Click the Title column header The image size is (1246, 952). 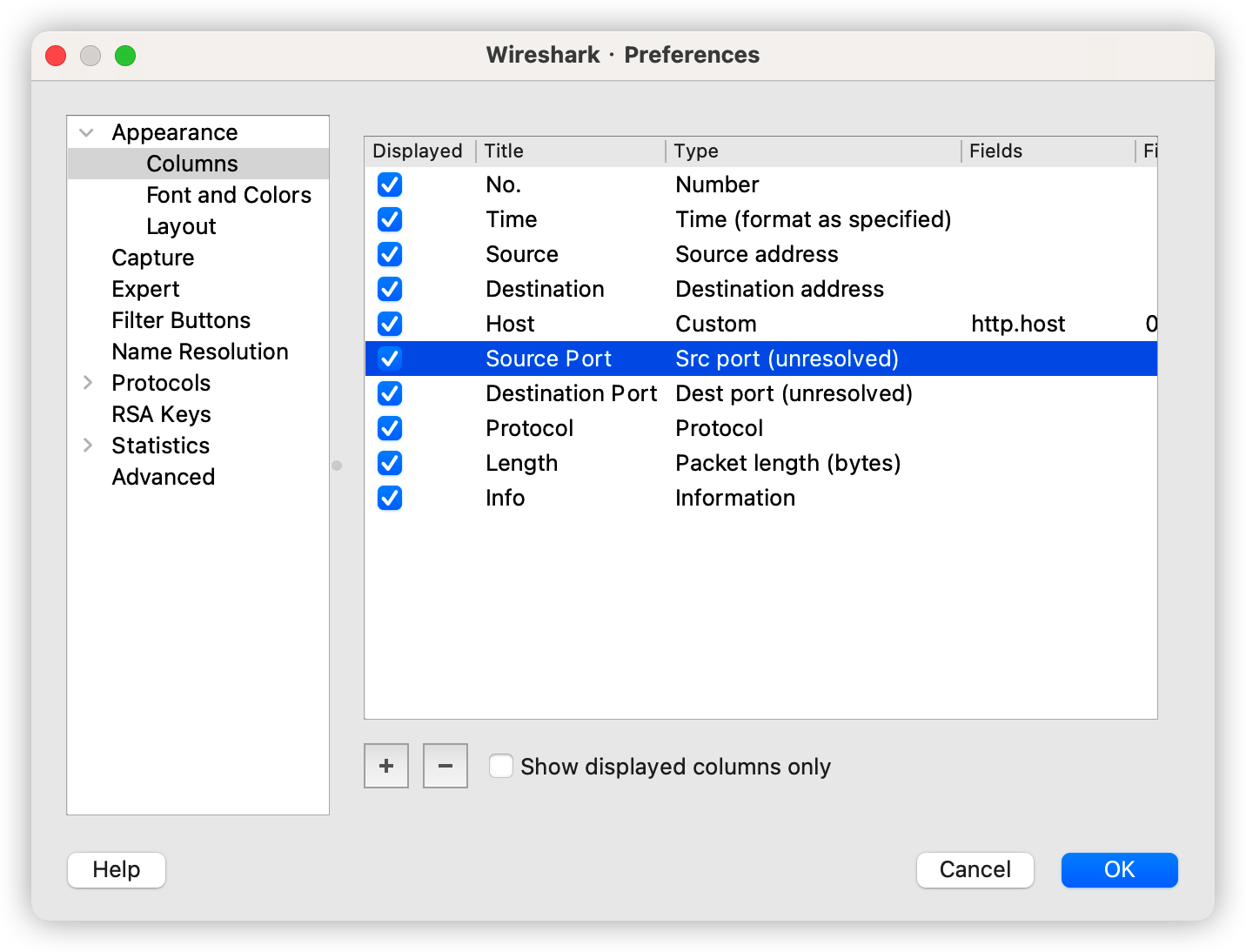(571, 151)
